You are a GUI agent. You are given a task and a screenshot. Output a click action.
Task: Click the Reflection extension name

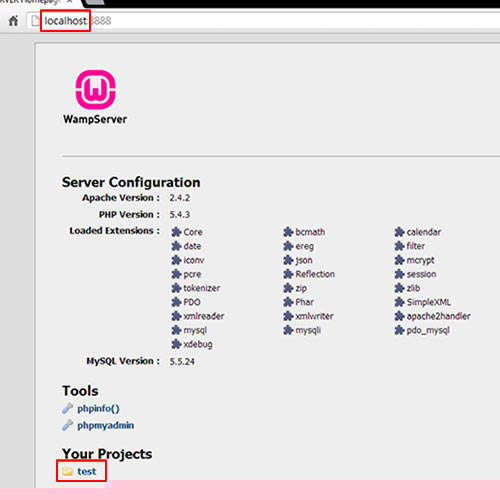click(315, 274)
